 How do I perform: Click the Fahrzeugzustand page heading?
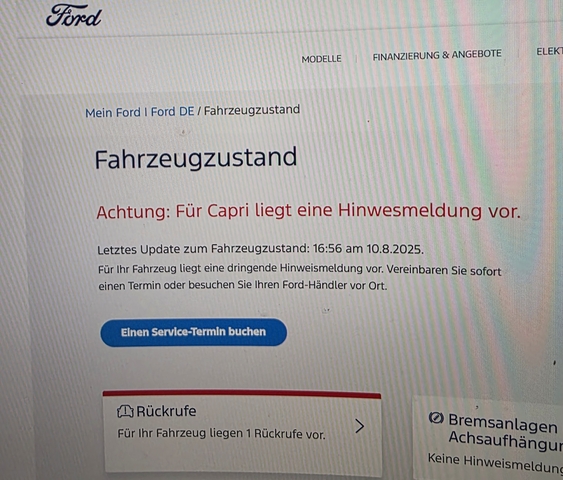click(x=196, y=158)
